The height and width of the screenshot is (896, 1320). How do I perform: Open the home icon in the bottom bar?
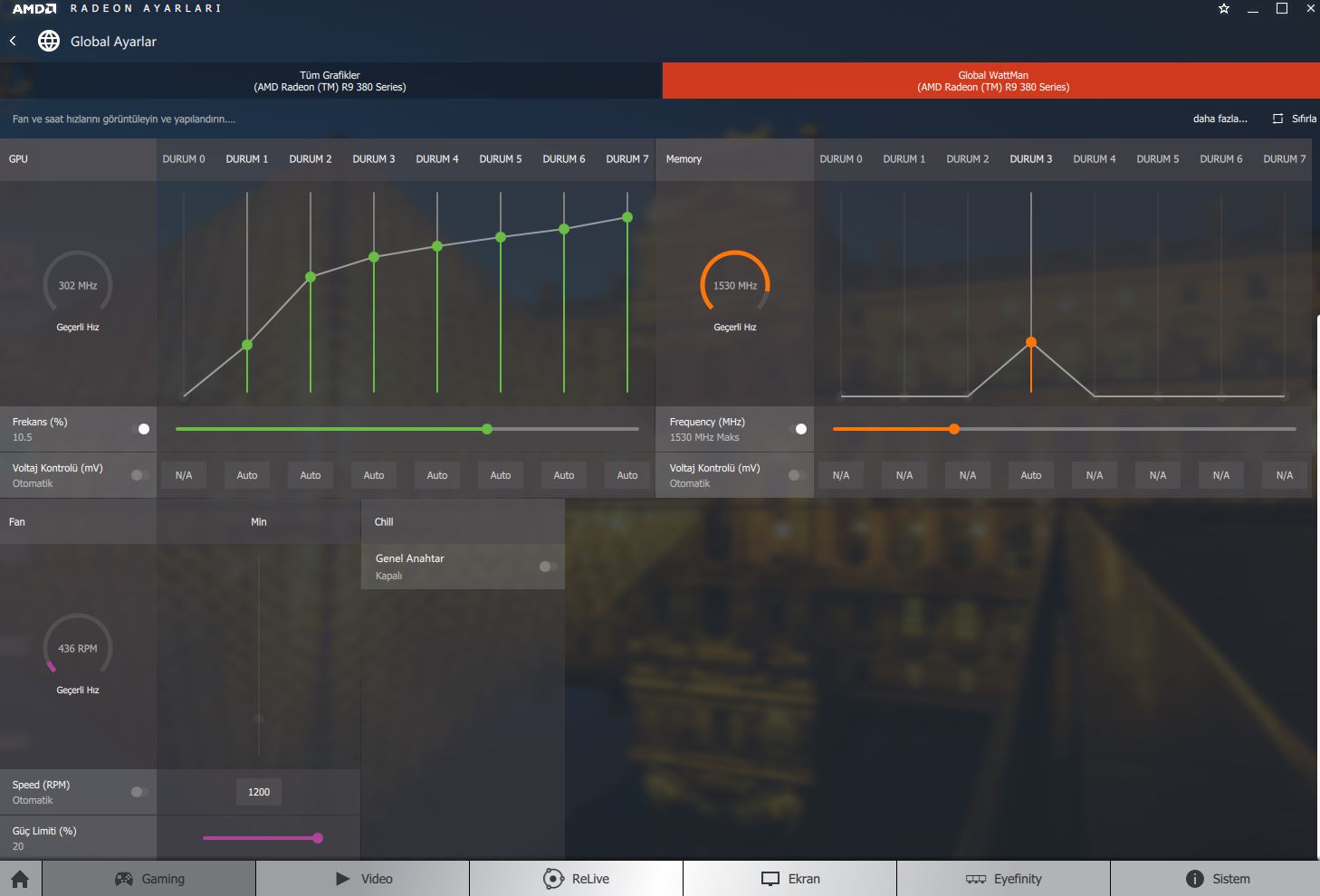(x=20, y=879)
